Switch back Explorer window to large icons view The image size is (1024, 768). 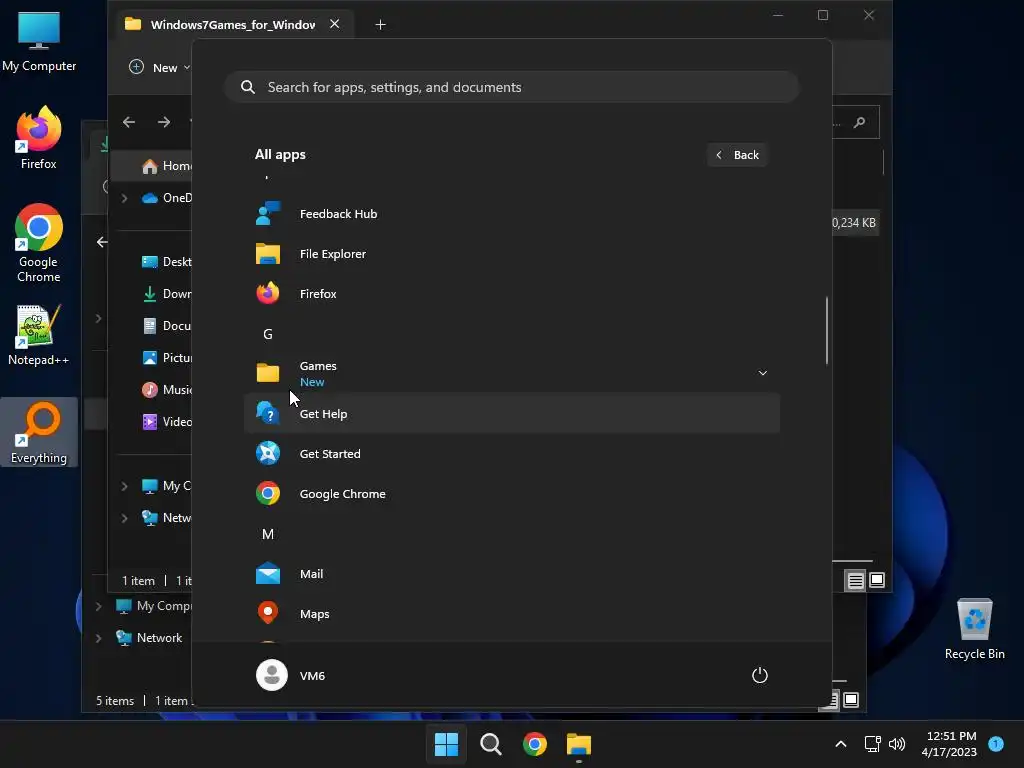(851, 700)
